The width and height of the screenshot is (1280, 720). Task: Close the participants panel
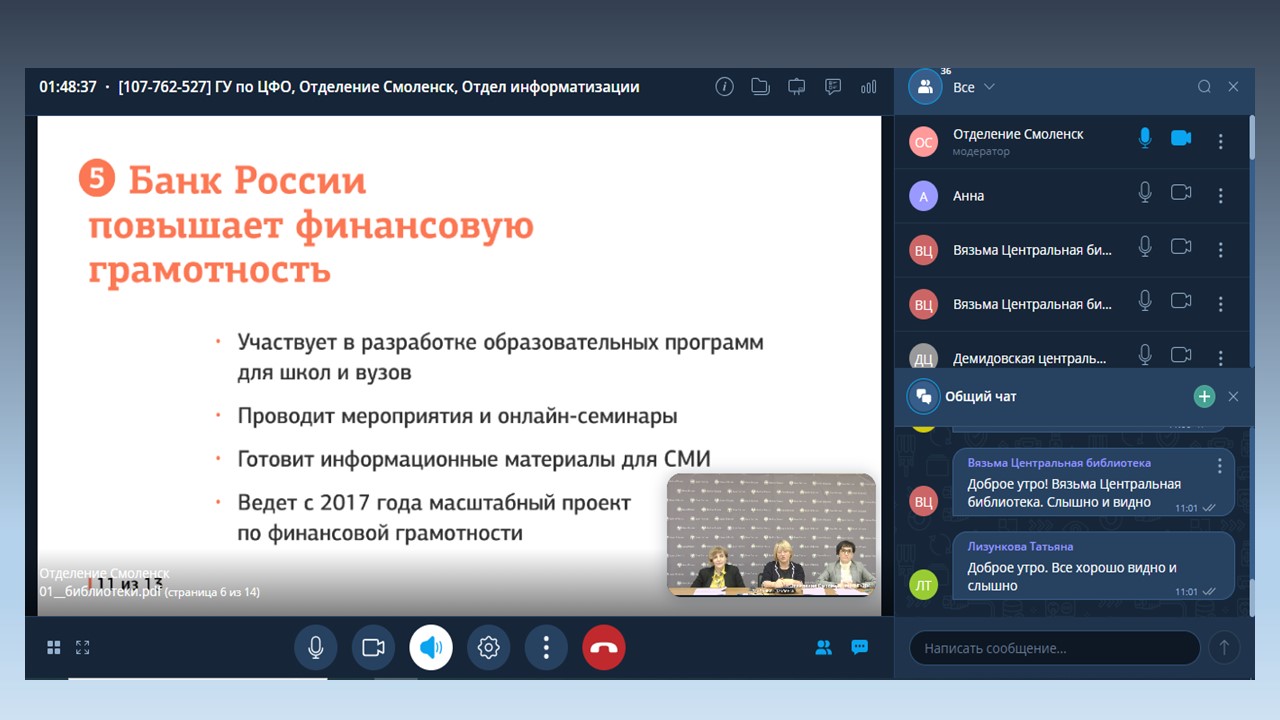pyautogui.click(x=1233, y=87)
